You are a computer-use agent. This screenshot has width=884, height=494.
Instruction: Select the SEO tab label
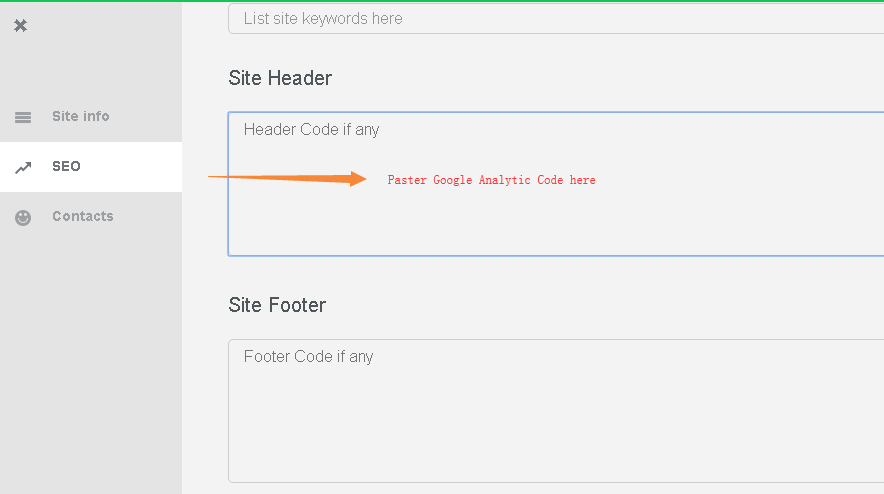[66, 166]
